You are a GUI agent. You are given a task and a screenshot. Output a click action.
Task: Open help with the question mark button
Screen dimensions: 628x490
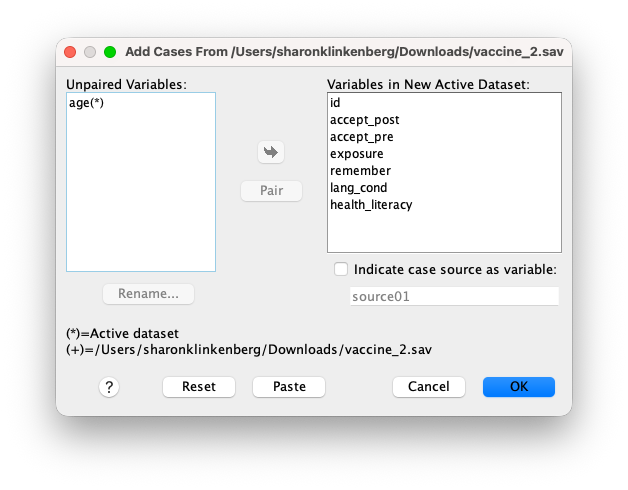click(109, 387)
